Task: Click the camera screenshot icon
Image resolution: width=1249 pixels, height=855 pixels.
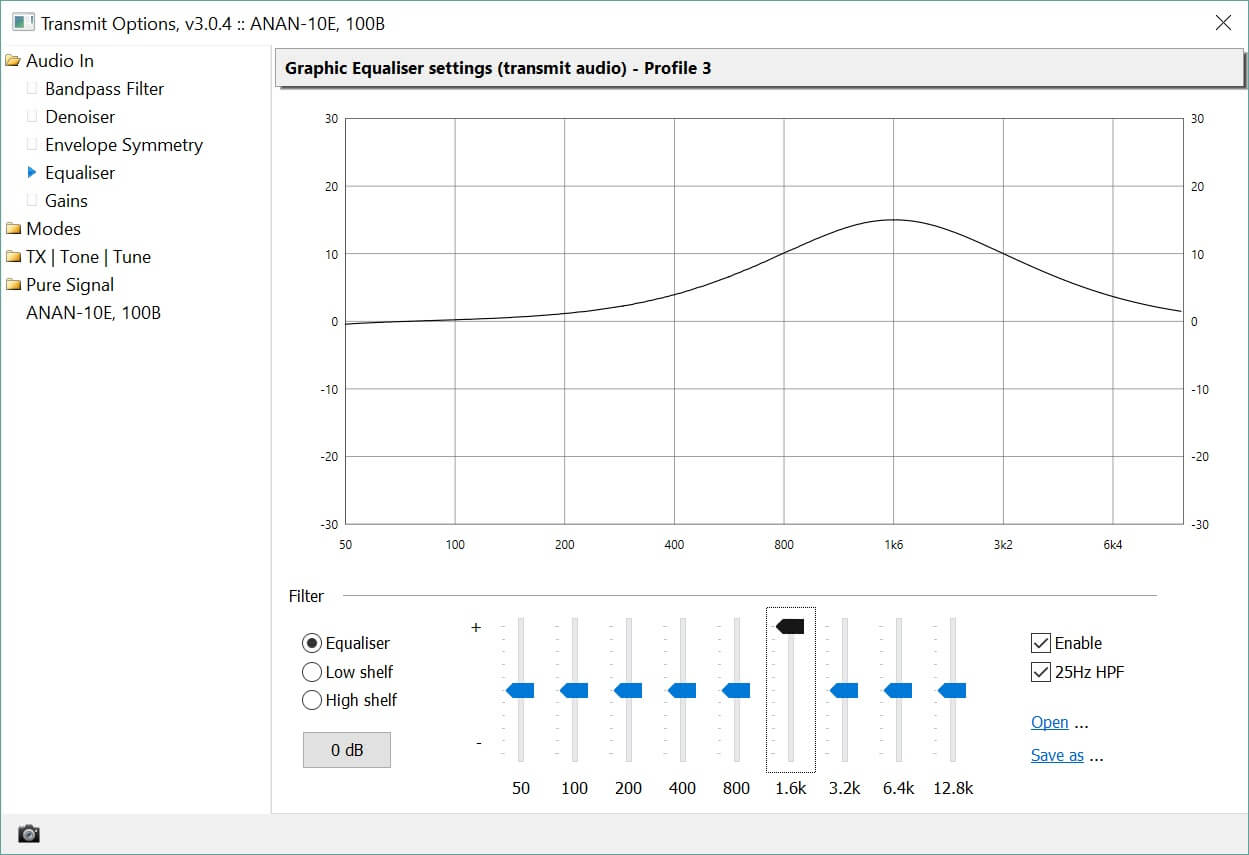Action: pos(29,834)
